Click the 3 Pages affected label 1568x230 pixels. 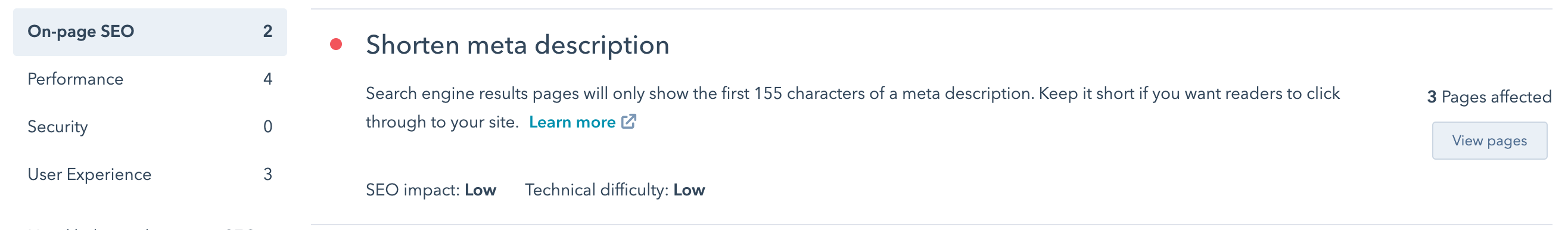(1489, 97)
